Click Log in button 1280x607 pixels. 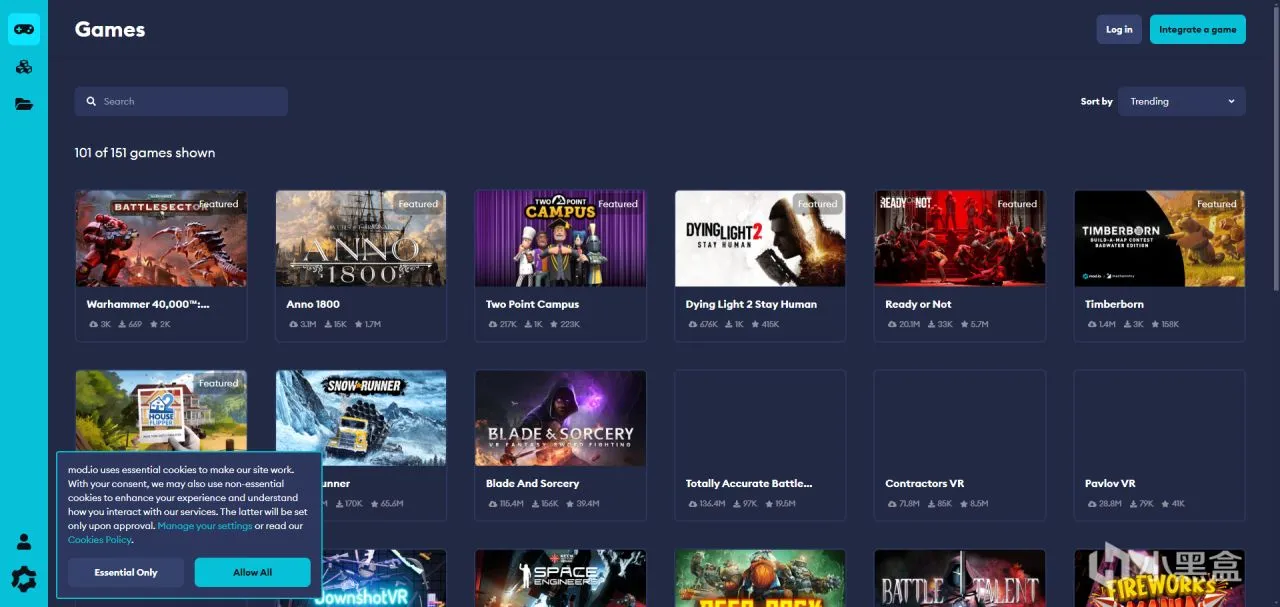(x=1119, y=29)
